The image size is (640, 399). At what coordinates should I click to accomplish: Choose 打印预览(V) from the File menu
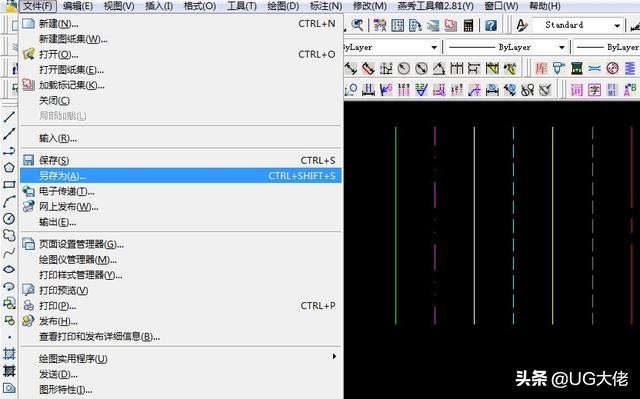pyautogui.click(x=180, y=290)
